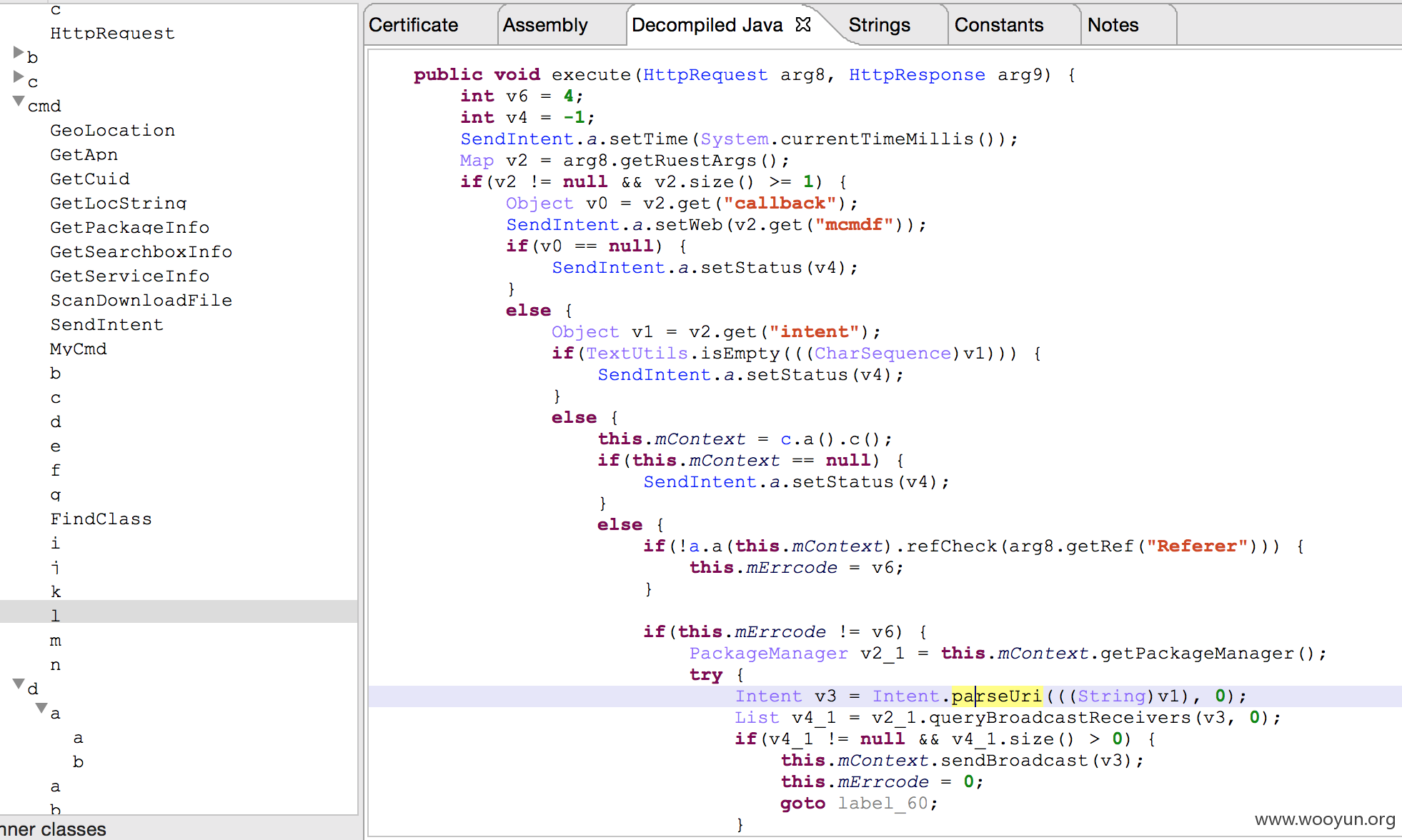Click the "mcmdf" string literal
1402x840 pixels.
(854, 224)
